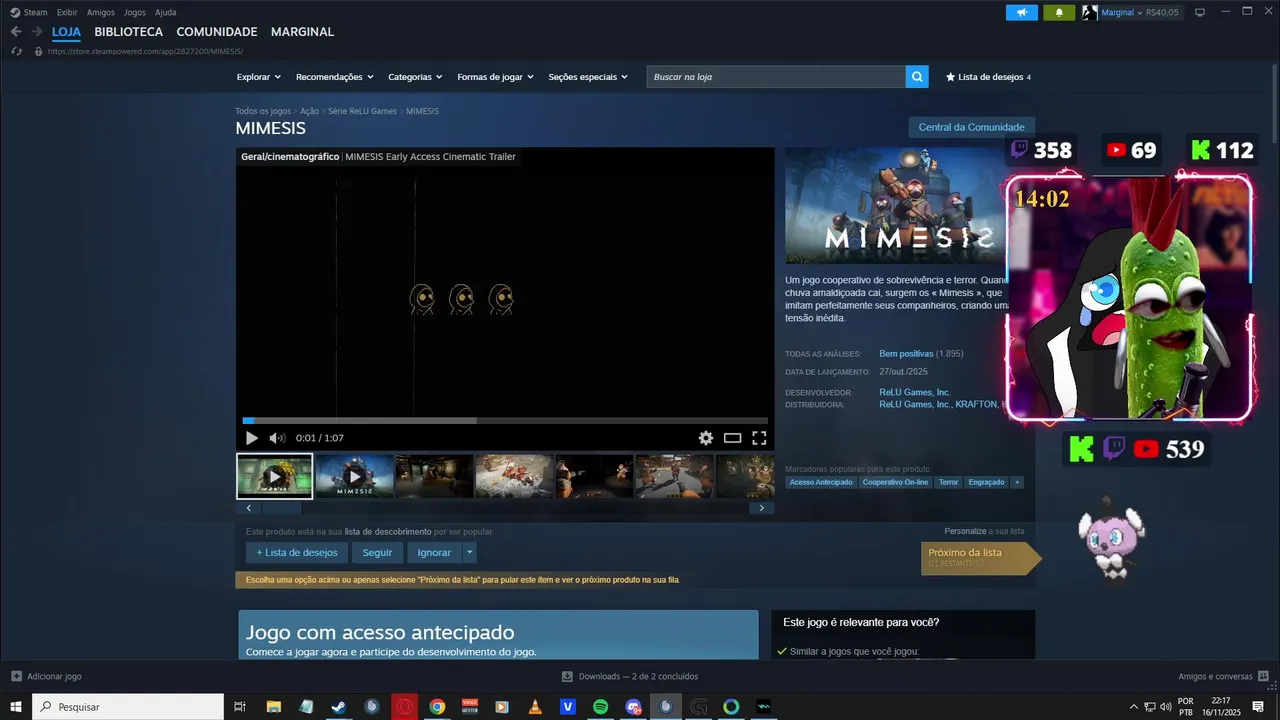Expand the Explorar dropdown
The image size is (1280, 720).
click(x=259, y=77)
